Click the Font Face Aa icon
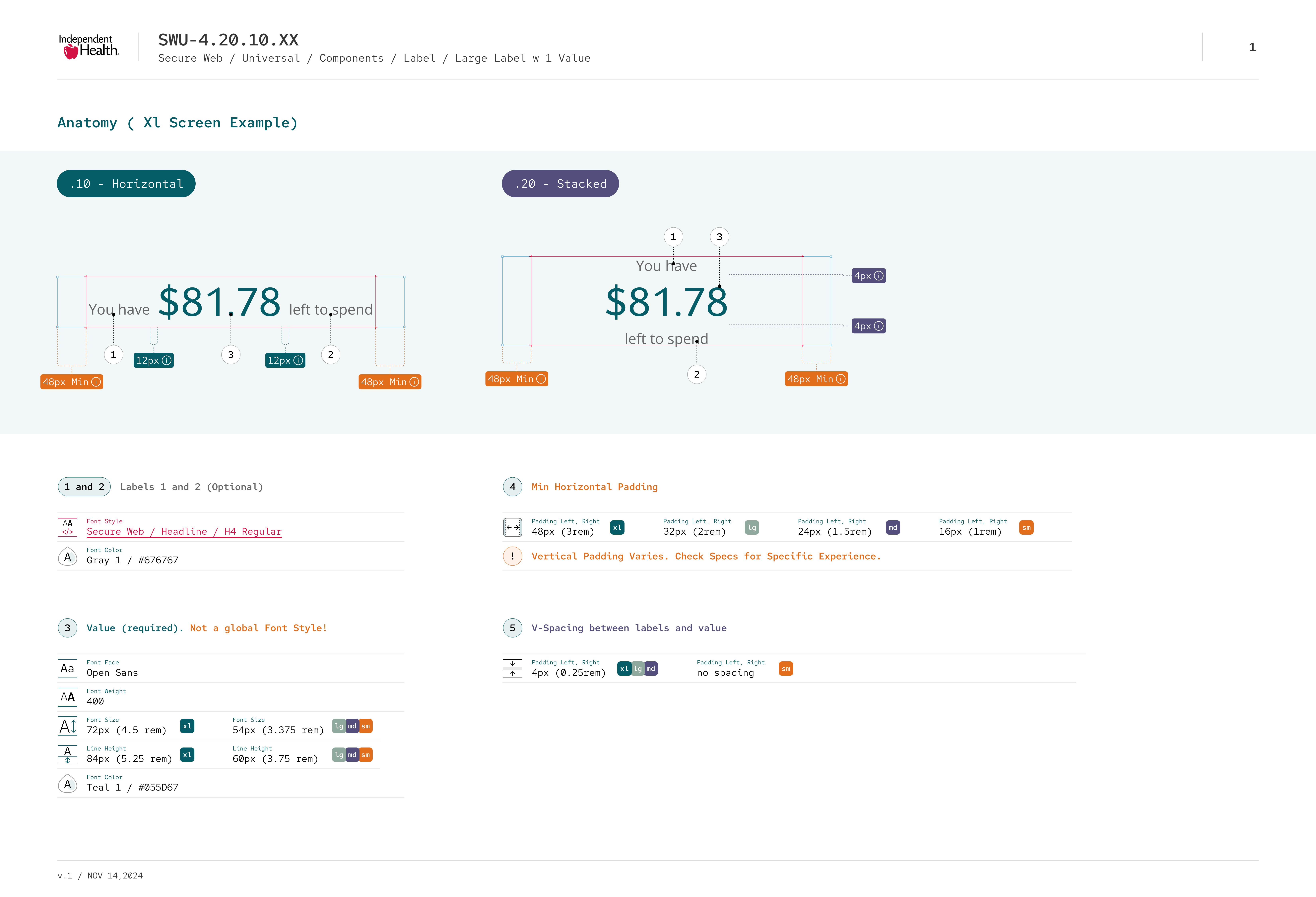The image size is (1316, 897). point(67,668)
